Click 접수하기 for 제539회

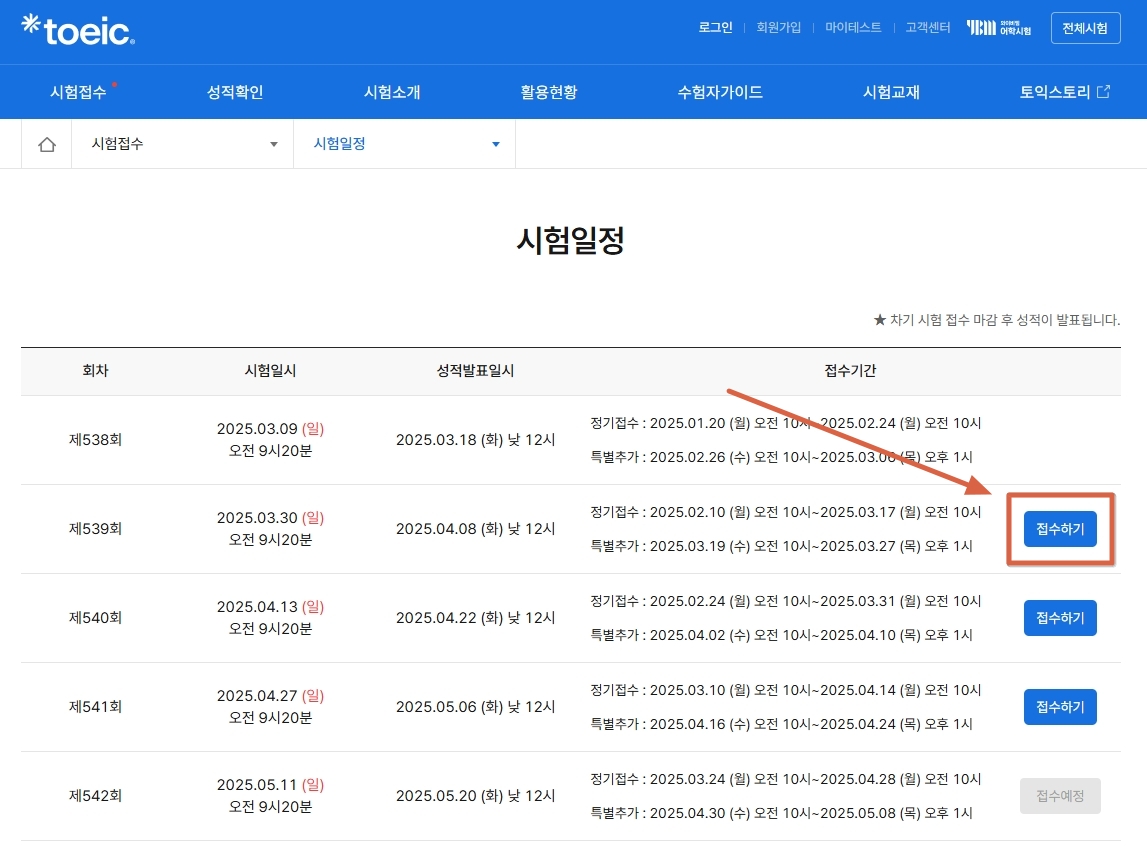click(1060, 529)
